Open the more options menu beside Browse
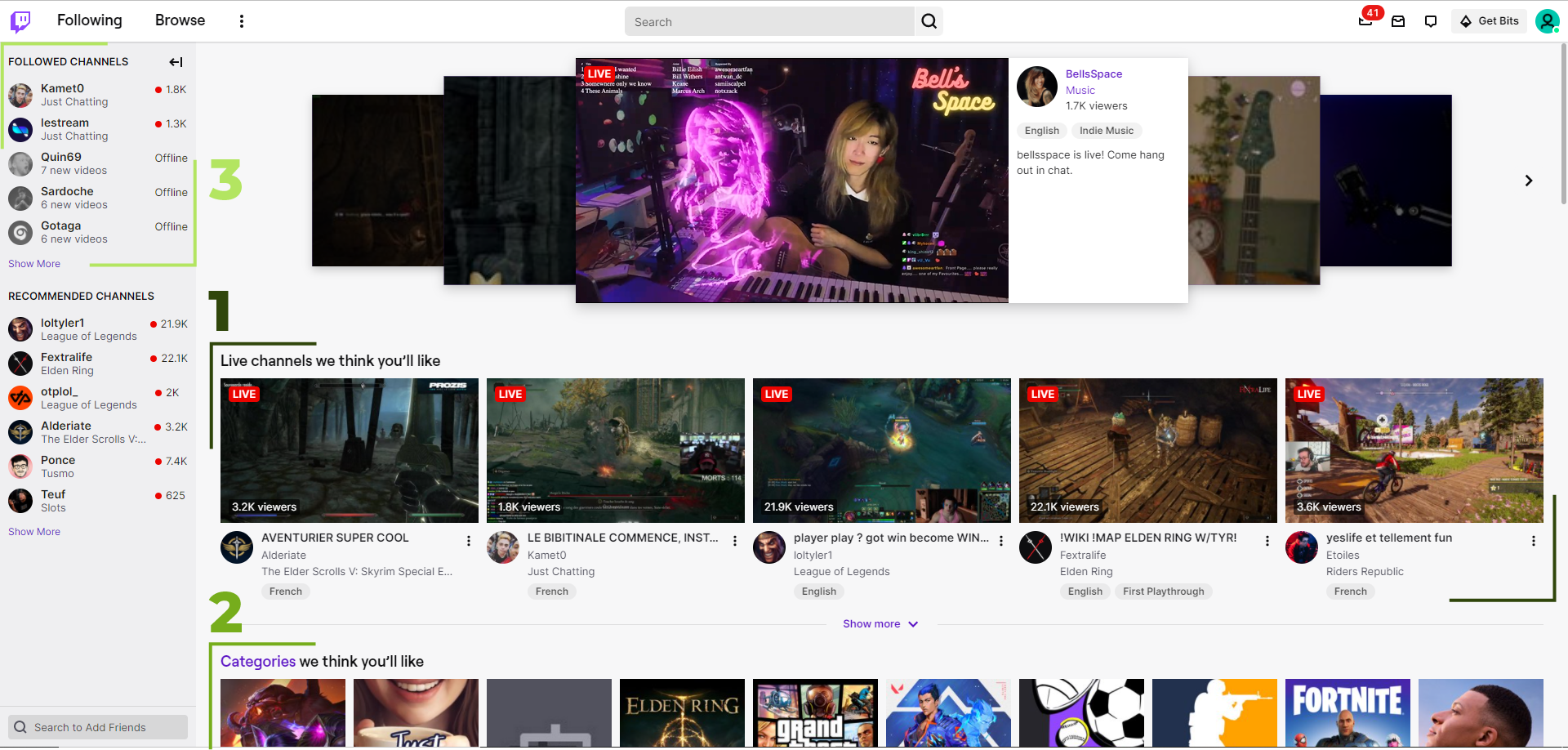1568x750 pixels. coord(241,21)
